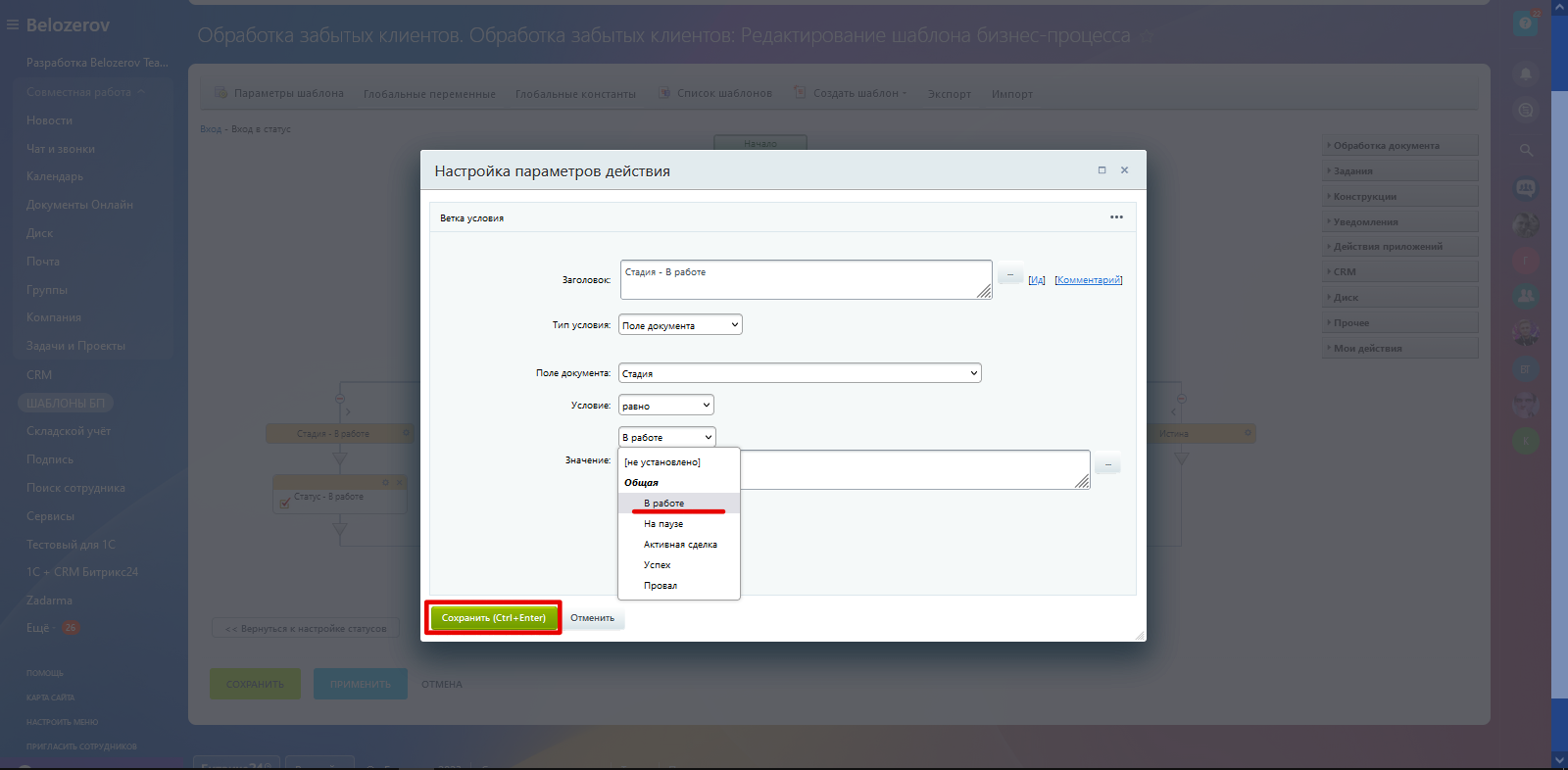Open the three-dots menu of Ветка условия
This screenshot has height=770, width=1568.
(x=1116, y=217)
